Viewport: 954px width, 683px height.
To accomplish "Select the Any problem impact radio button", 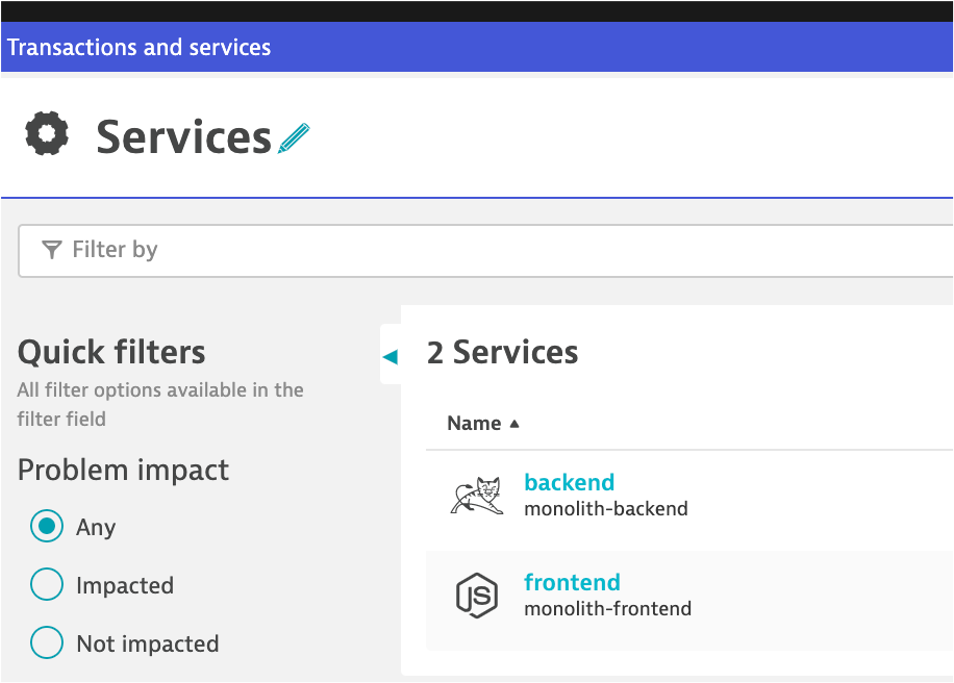I will pyautogui.click(x=47, y=526).
